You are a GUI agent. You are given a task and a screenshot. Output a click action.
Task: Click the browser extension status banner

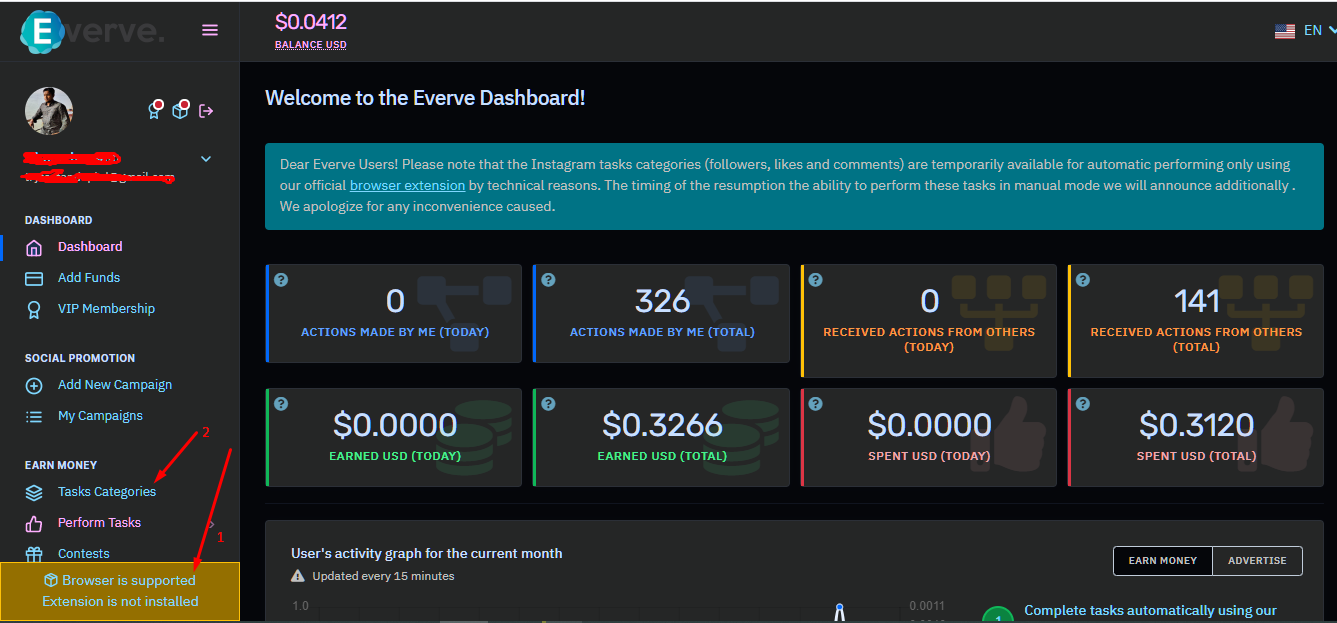[x=120, y=591]
